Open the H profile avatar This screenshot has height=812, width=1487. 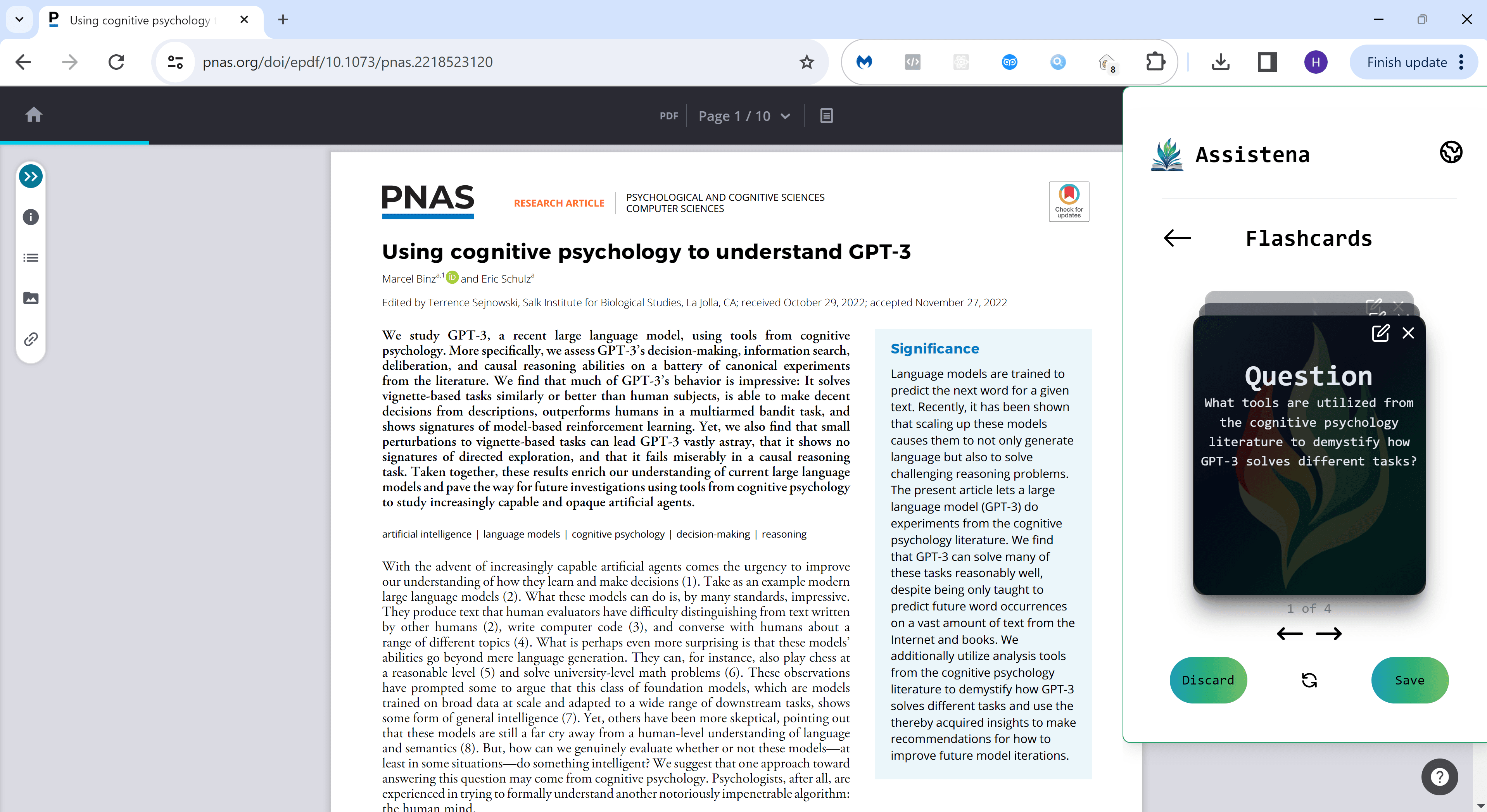(x=1316, y=62)
